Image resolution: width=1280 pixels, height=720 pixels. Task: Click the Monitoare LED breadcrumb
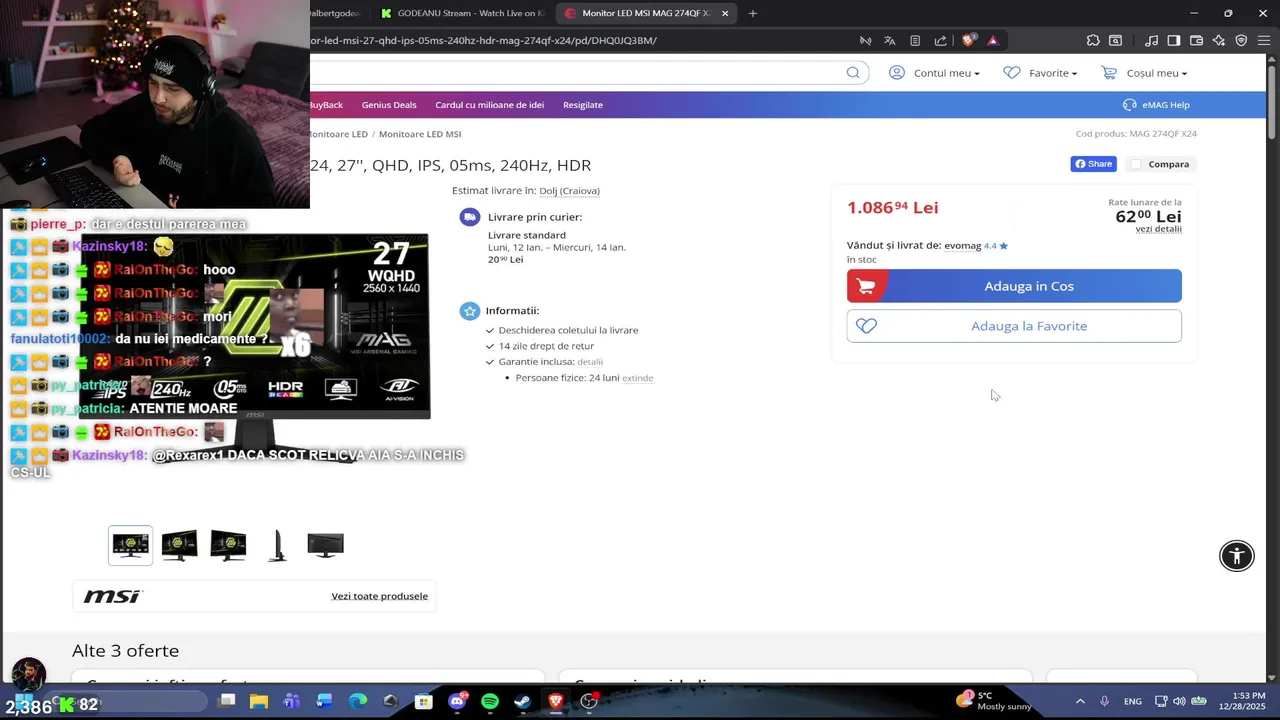(338, 134)
